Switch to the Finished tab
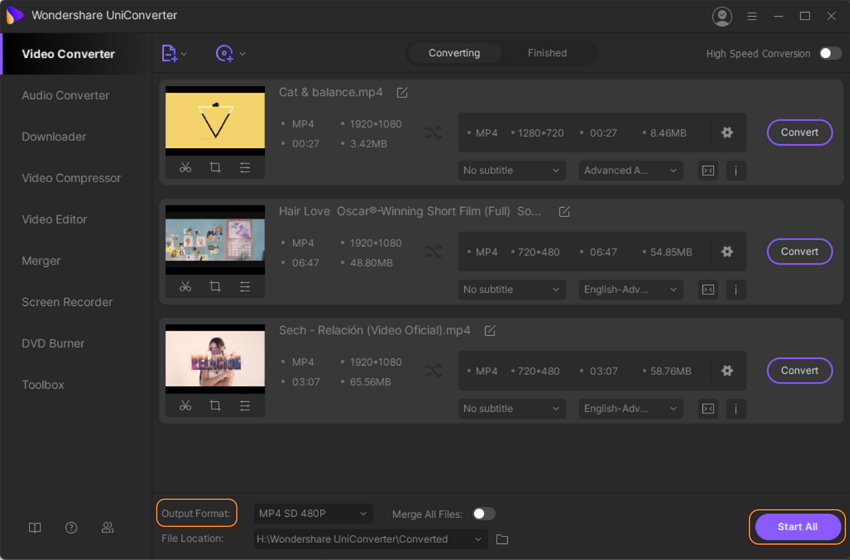Image resolution: width=850 pixels, height=560 pixels. pos(547,53)
